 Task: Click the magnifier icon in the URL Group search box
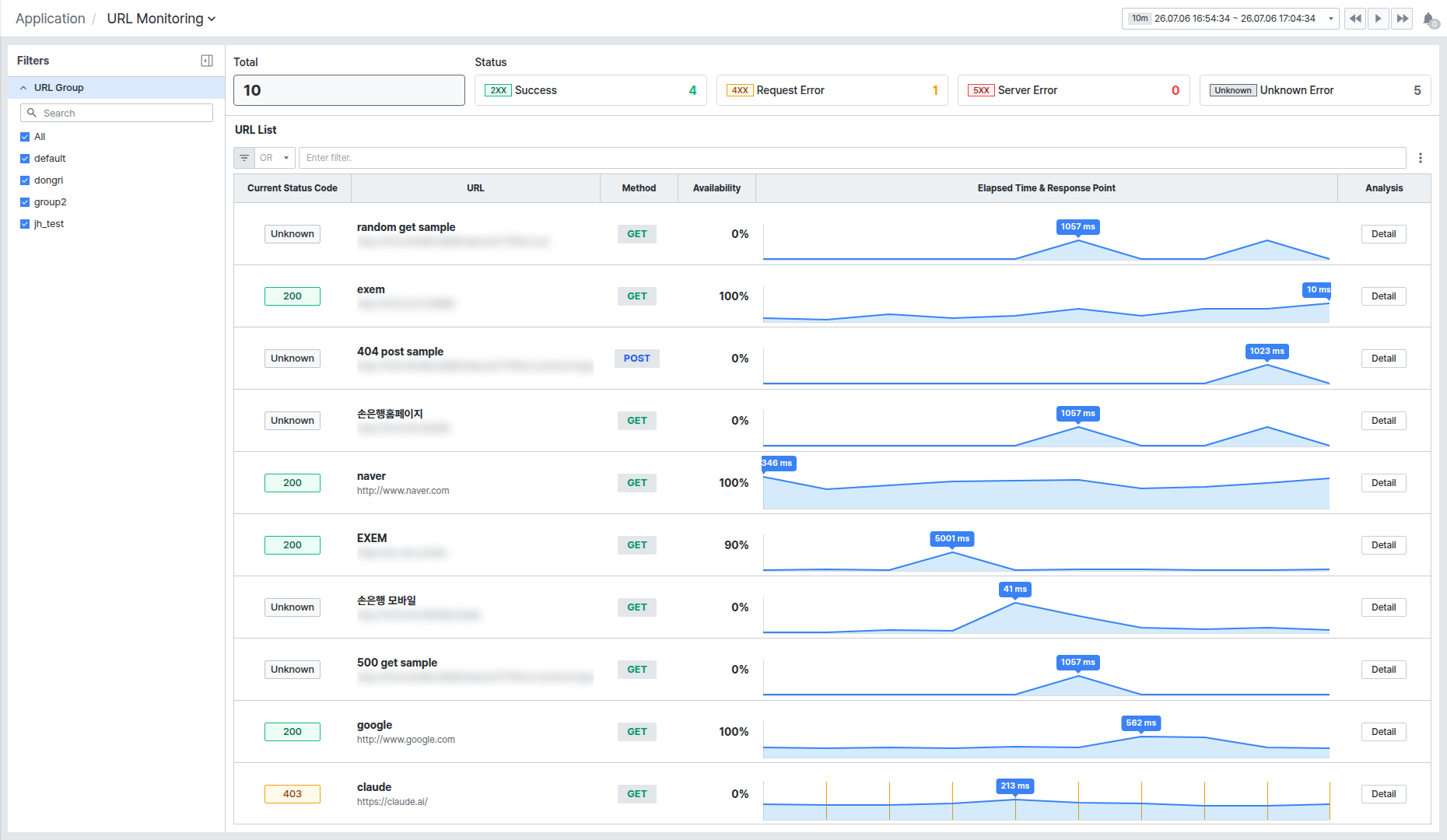(x=32, y=113)
